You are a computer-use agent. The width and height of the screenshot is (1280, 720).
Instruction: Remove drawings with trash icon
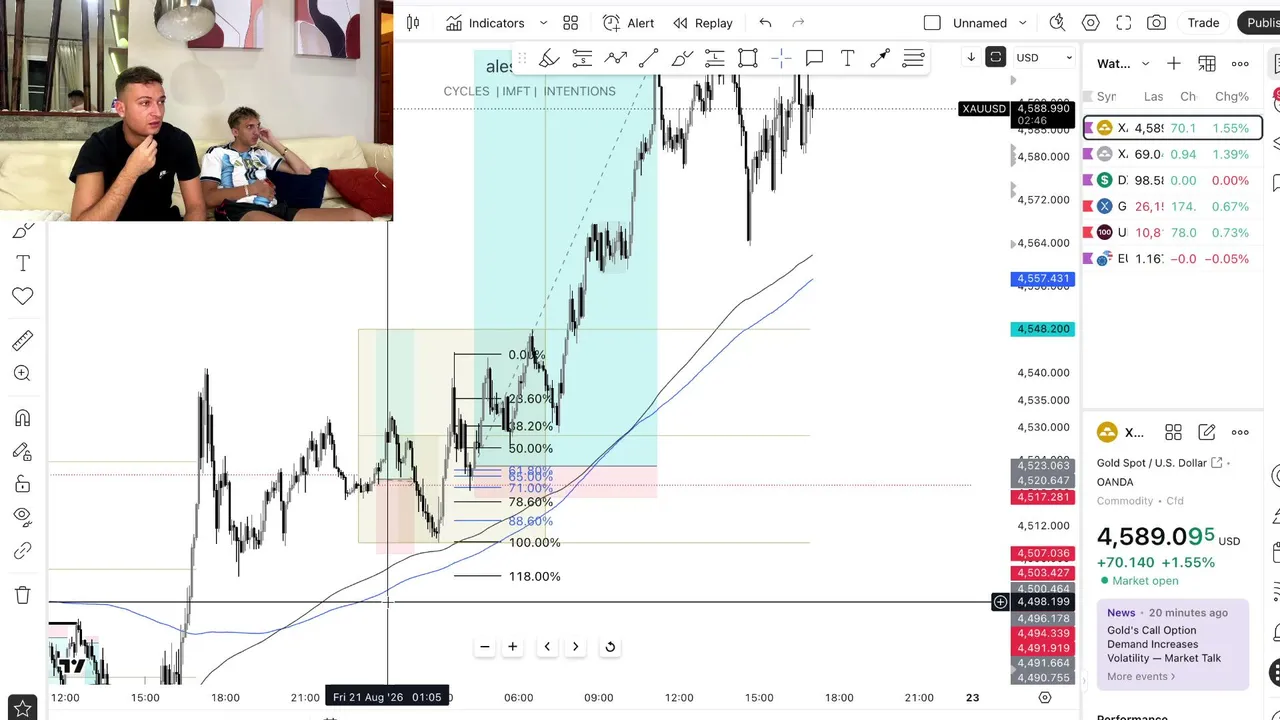(x=22, y=595)
